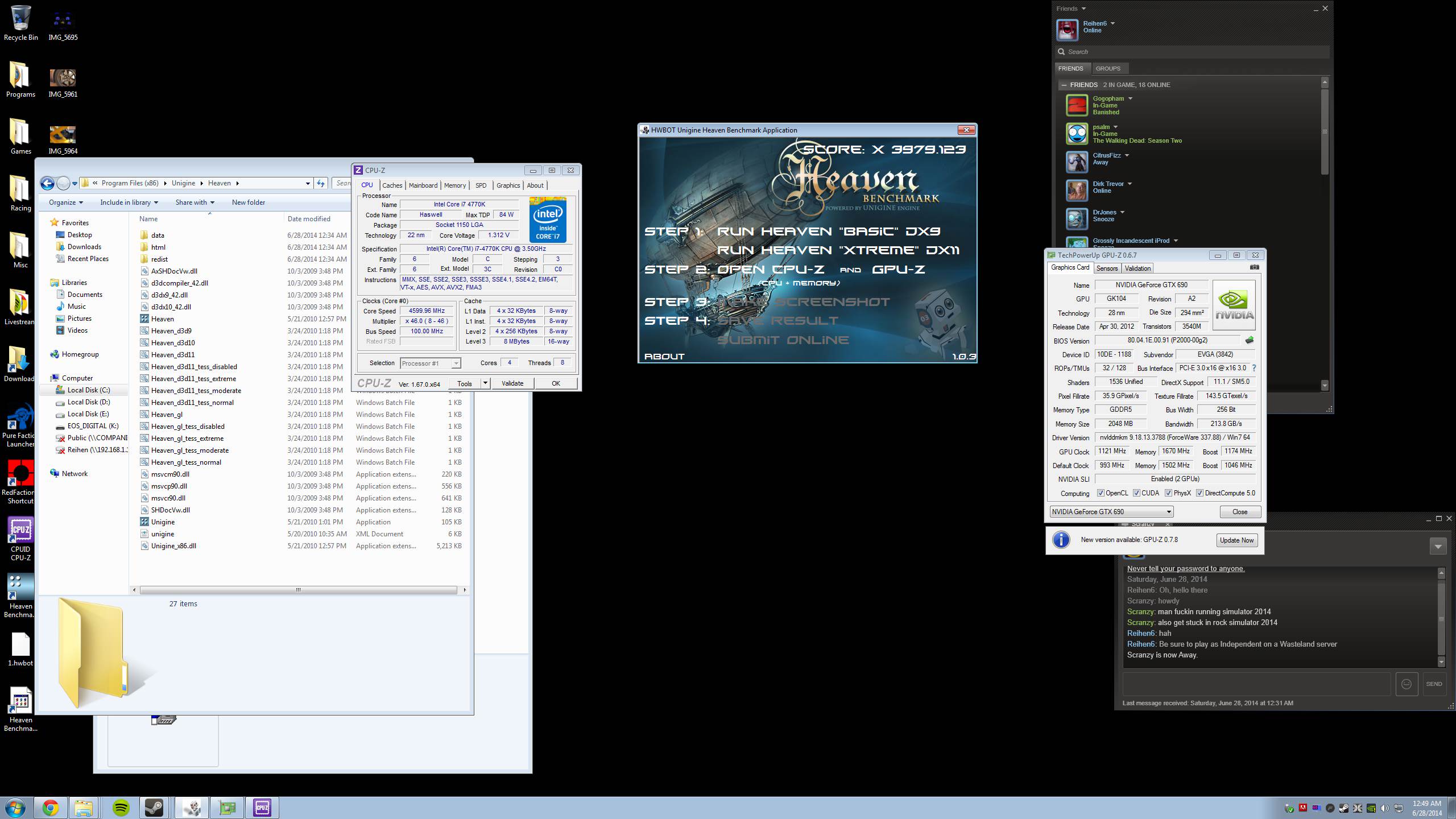Click Reihen6 profile avatar in Friends window
Viewport: 1456px width, 819px height.
(1067, 30)
